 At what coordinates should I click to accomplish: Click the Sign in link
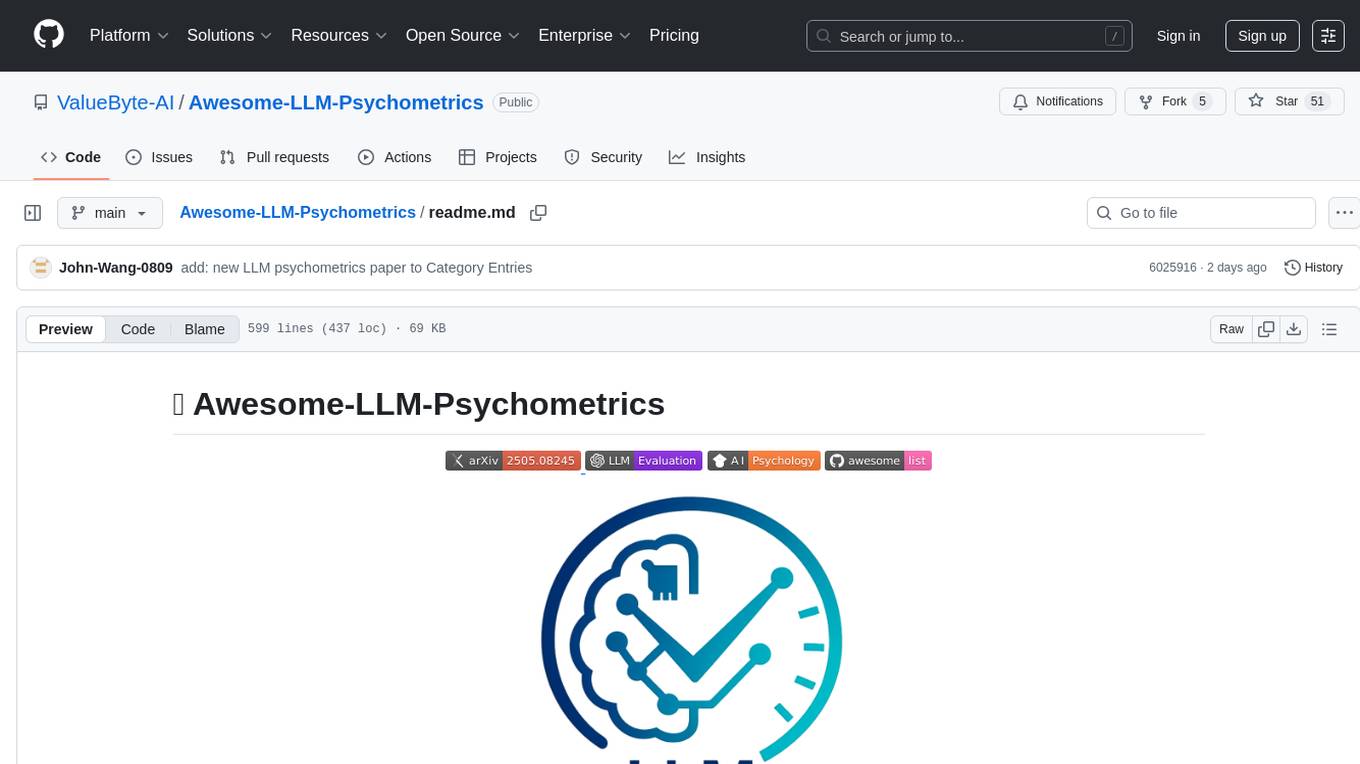[1178, 36]
